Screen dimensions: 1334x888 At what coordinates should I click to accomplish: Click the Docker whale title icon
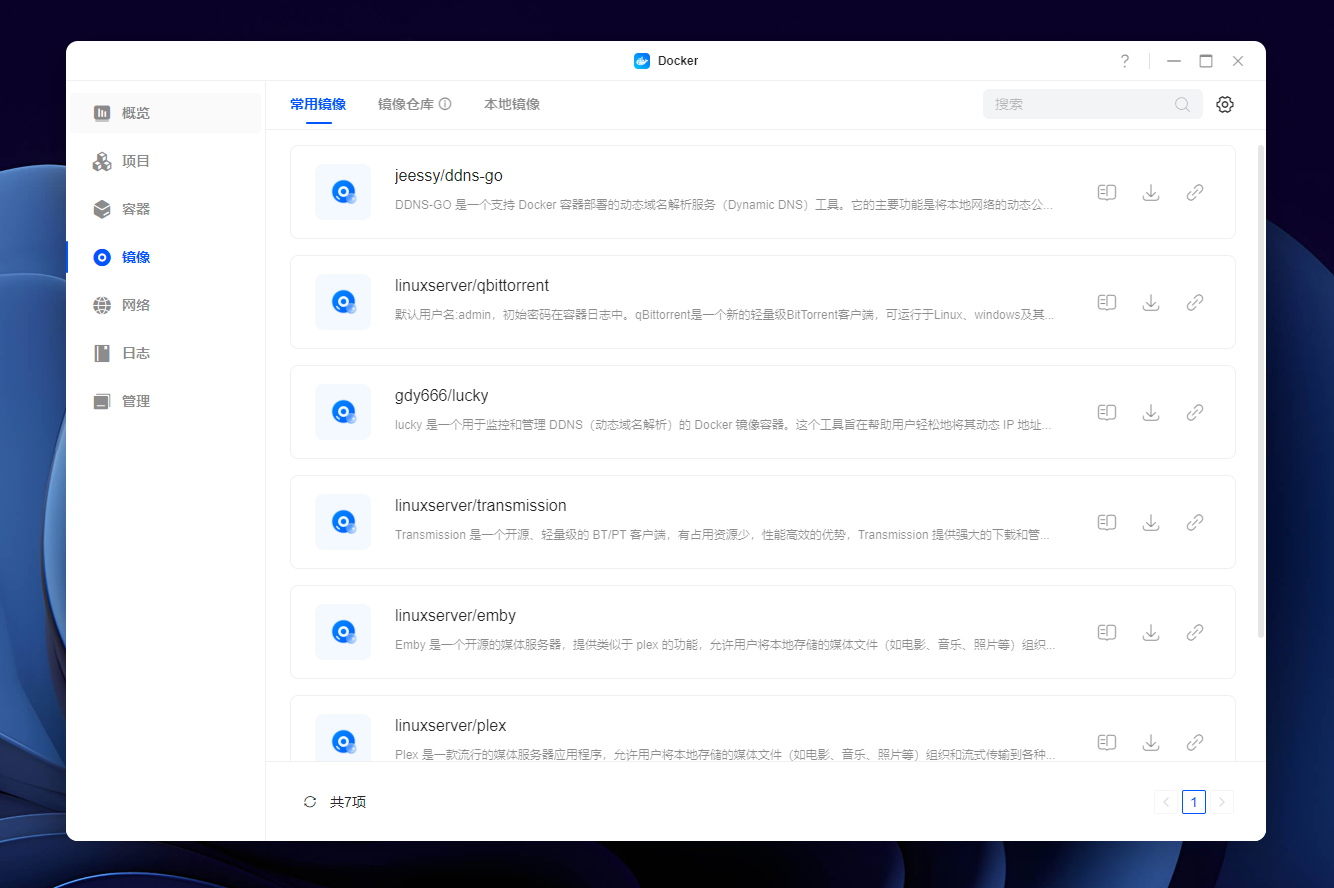point(642,61)
